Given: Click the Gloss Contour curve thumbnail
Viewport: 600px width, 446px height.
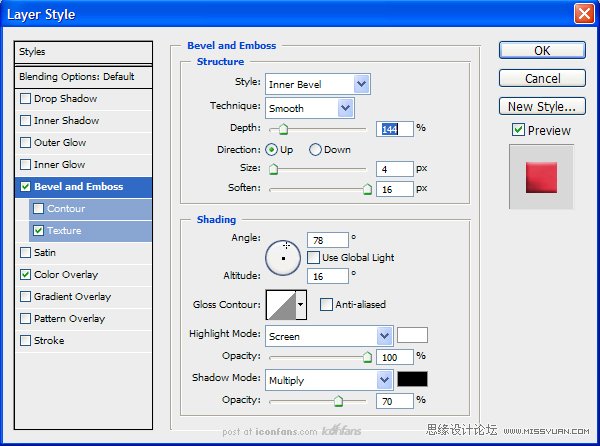Looking at the screenshot, I should tap(282, 305).
